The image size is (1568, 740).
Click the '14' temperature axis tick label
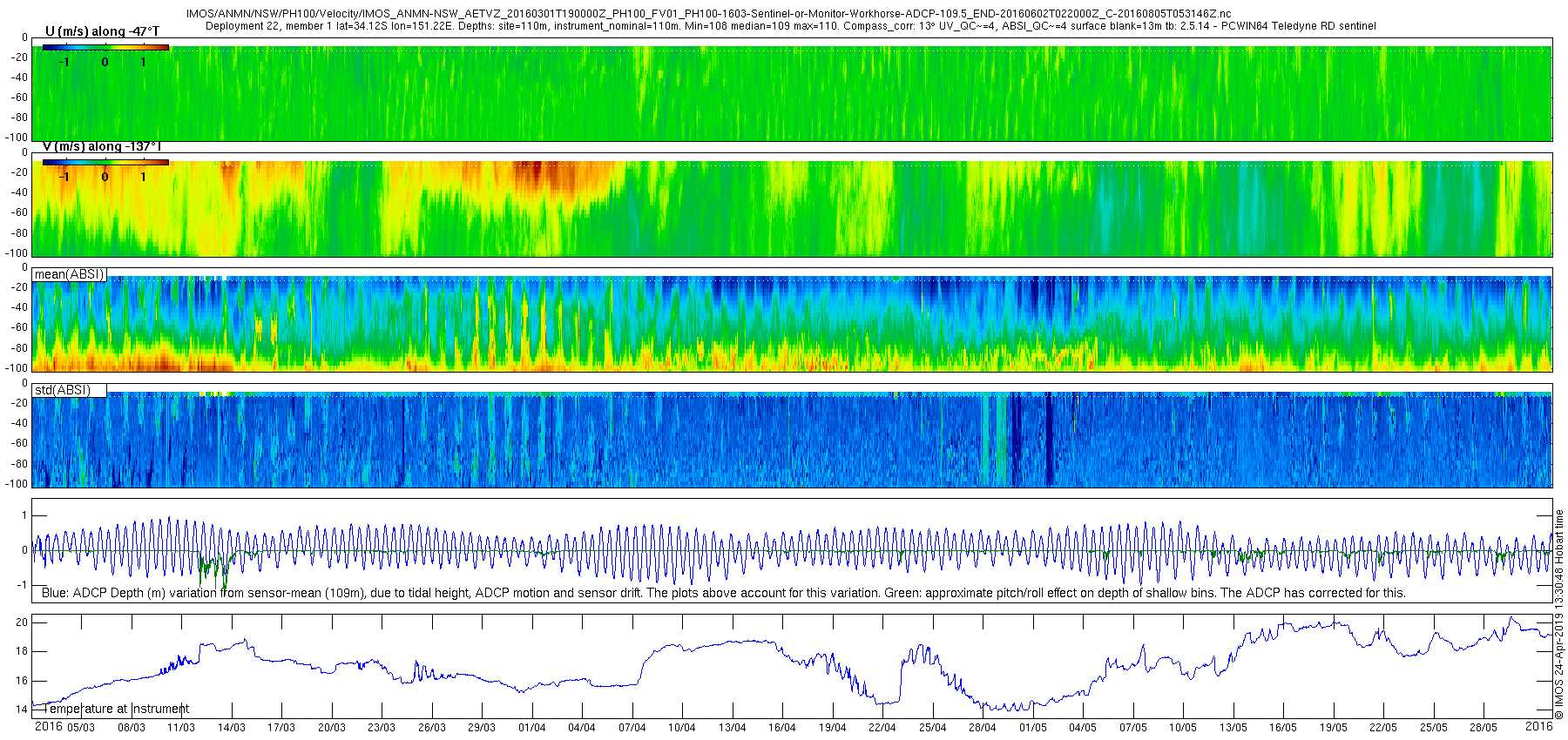click(22, 710)
